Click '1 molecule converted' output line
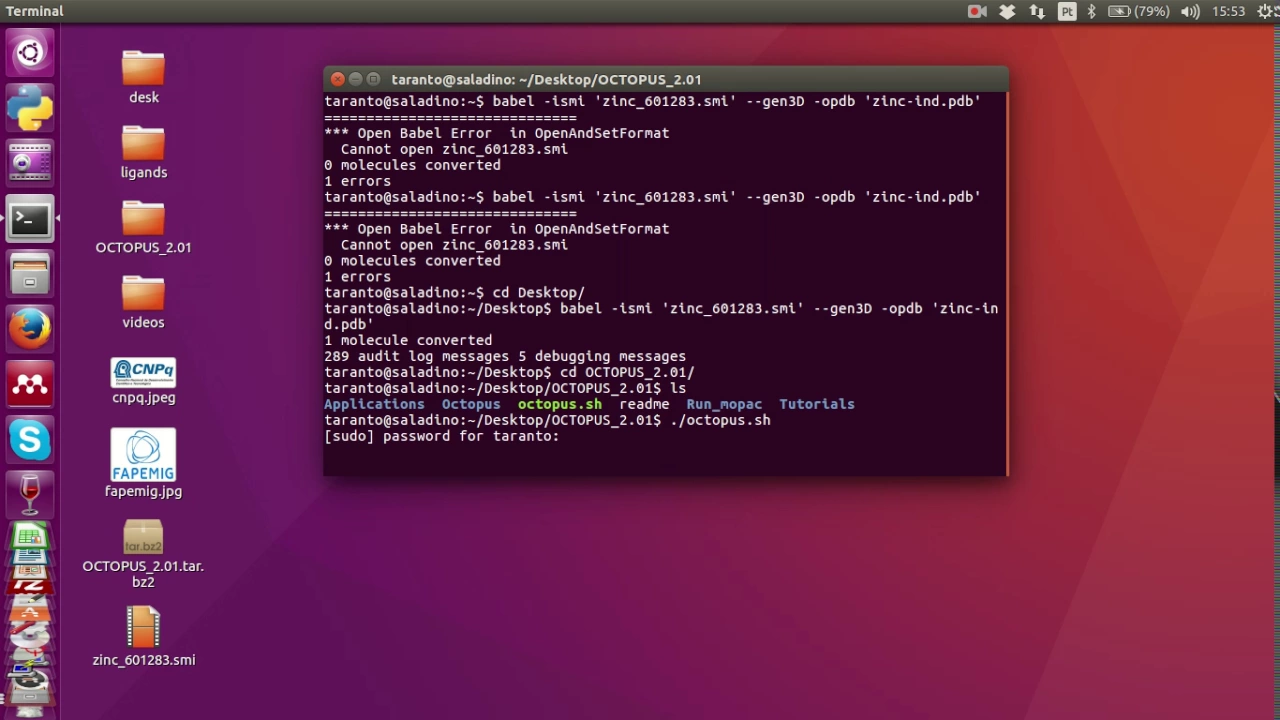Viewport: 1280px width, 720px height. pyautogui.click(x=408, y=340)
